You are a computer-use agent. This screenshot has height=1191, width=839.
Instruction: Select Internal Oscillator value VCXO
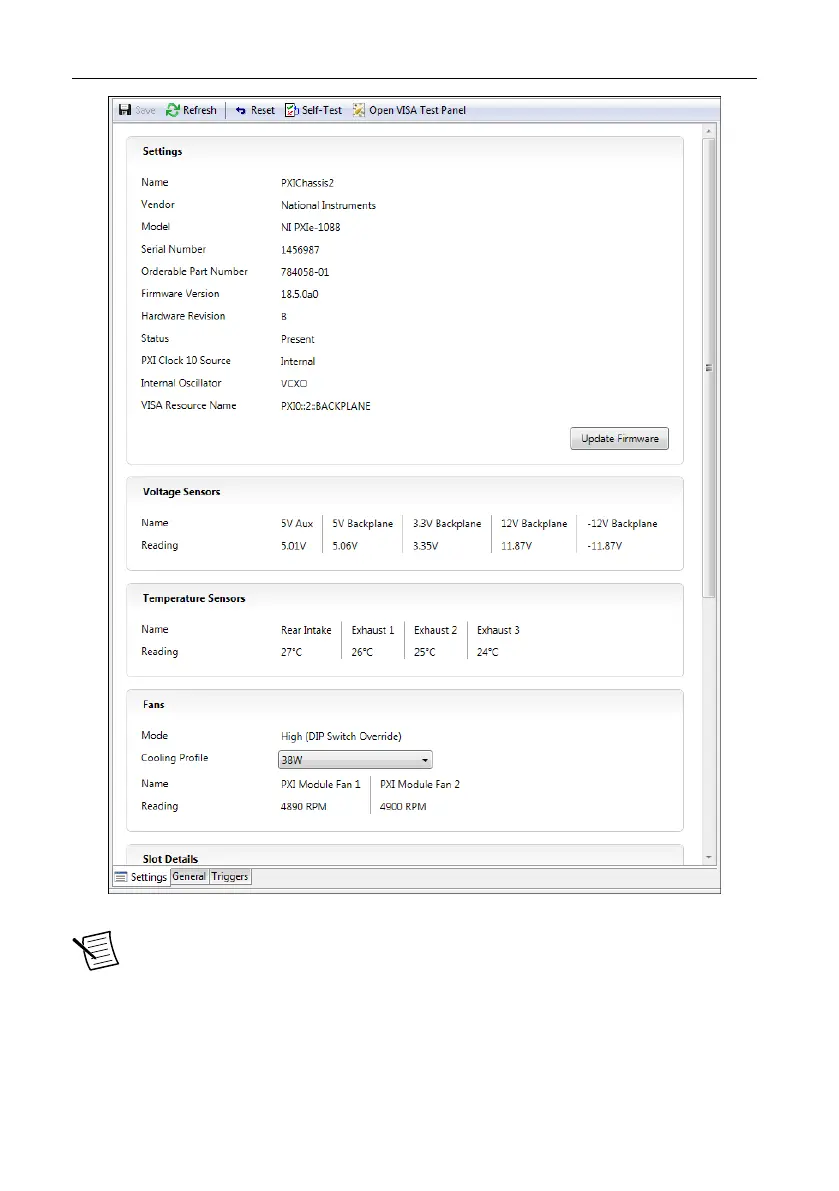(x=294, y=384)
